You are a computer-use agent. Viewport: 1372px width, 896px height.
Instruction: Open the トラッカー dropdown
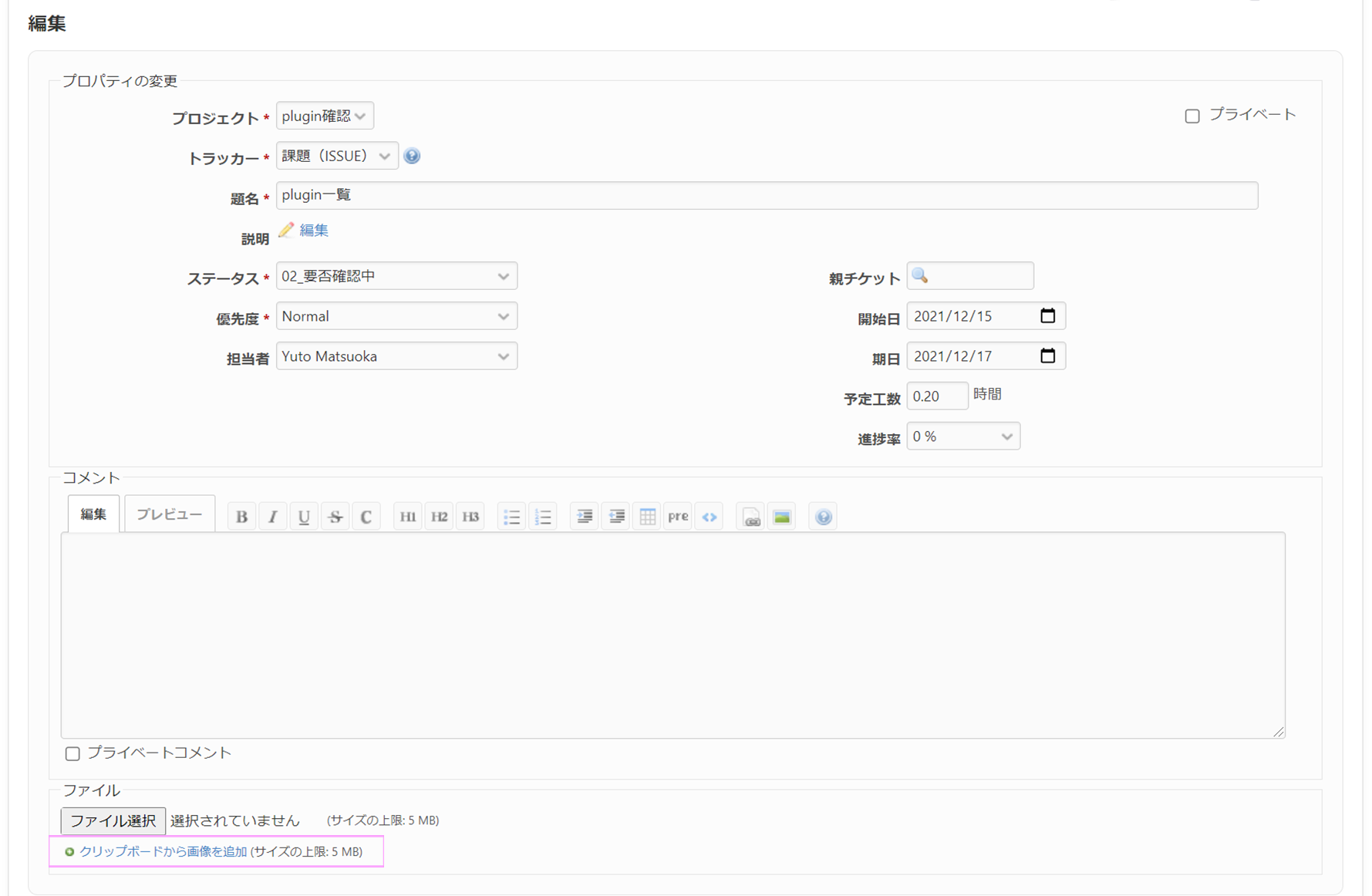click(337, 156)
